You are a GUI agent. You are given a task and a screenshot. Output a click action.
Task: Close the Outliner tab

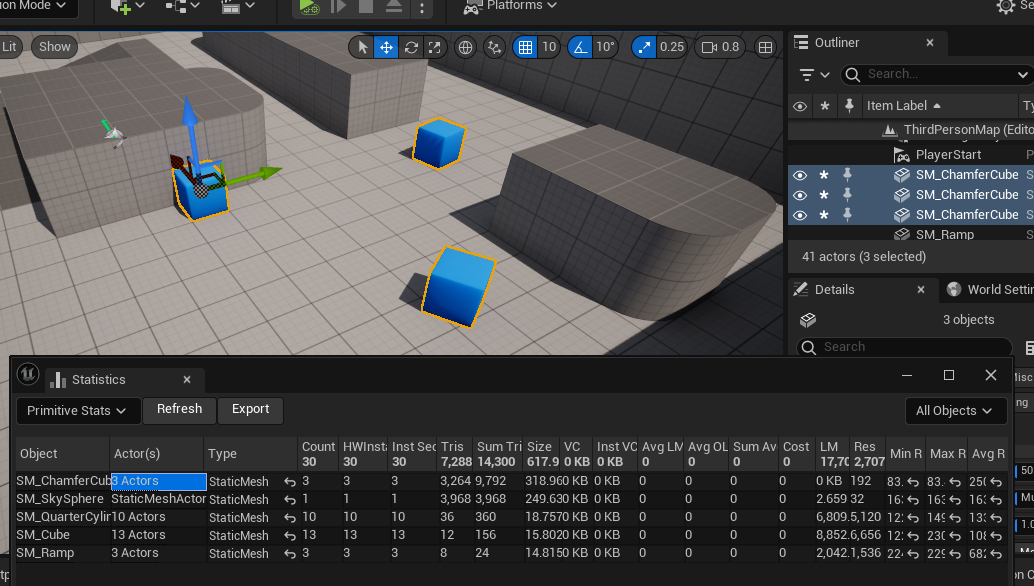[x=930, y=43]
